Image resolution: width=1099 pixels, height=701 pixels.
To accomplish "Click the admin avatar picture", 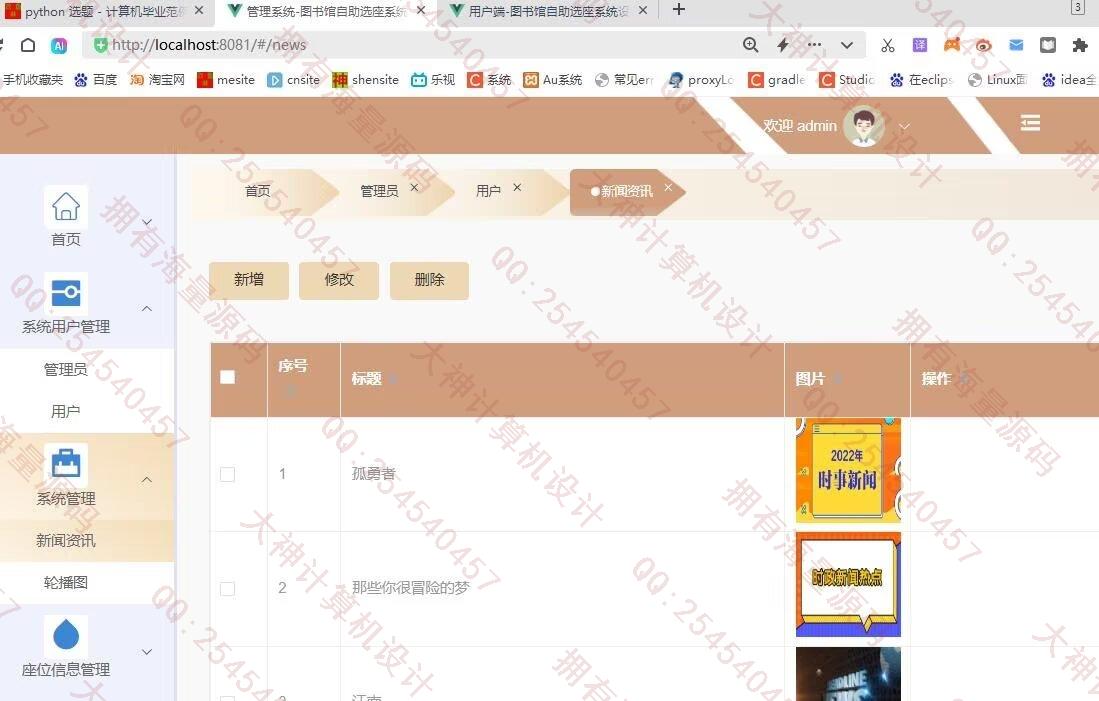I will [x=864, y=126].
